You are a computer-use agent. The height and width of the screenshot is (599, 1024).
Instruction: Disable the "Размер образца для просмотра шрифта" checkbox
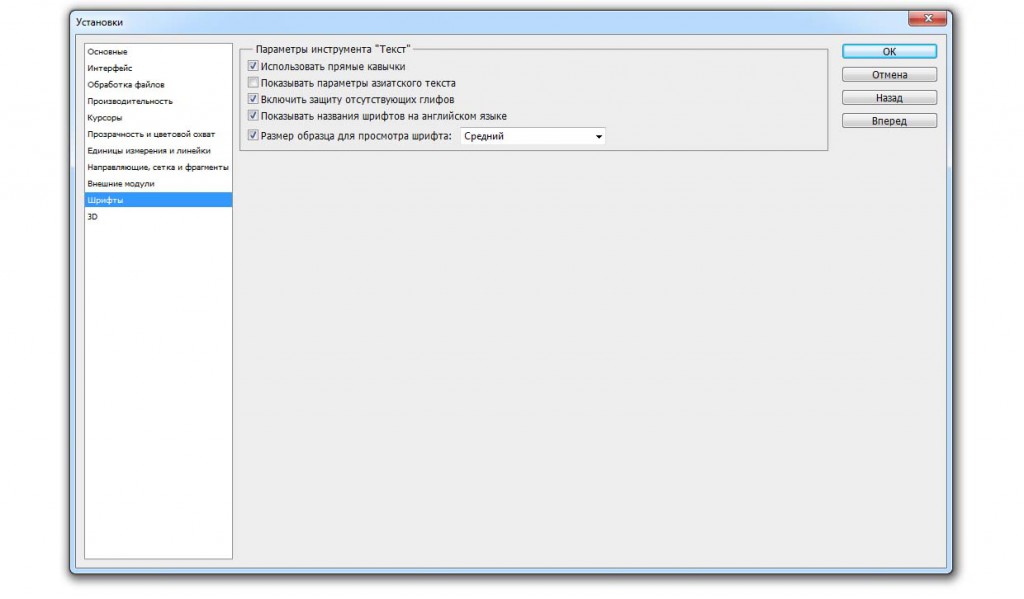pos(253,136)
